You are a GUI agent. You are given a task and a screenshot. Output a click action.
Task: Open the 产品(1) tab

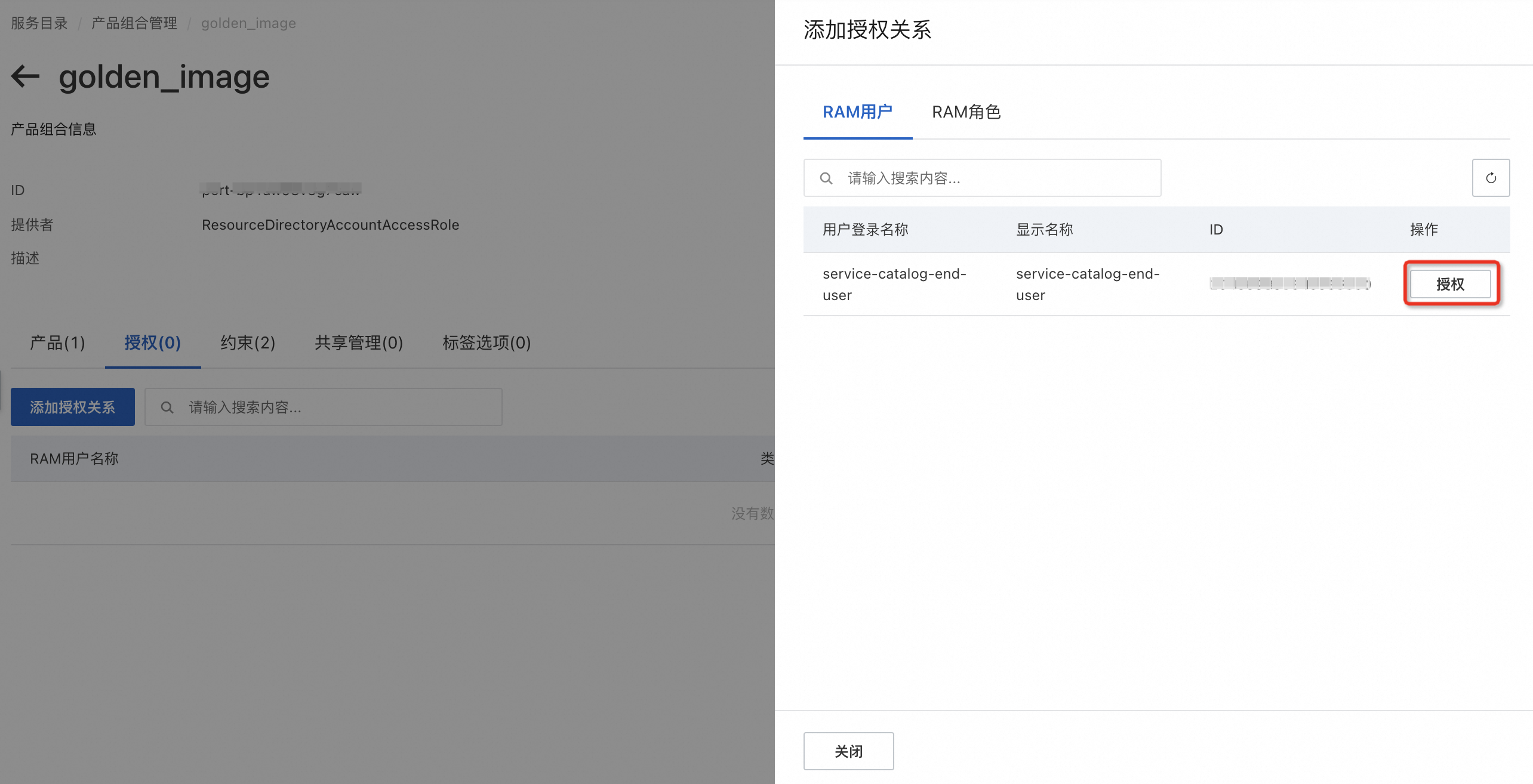pos(57,343)
